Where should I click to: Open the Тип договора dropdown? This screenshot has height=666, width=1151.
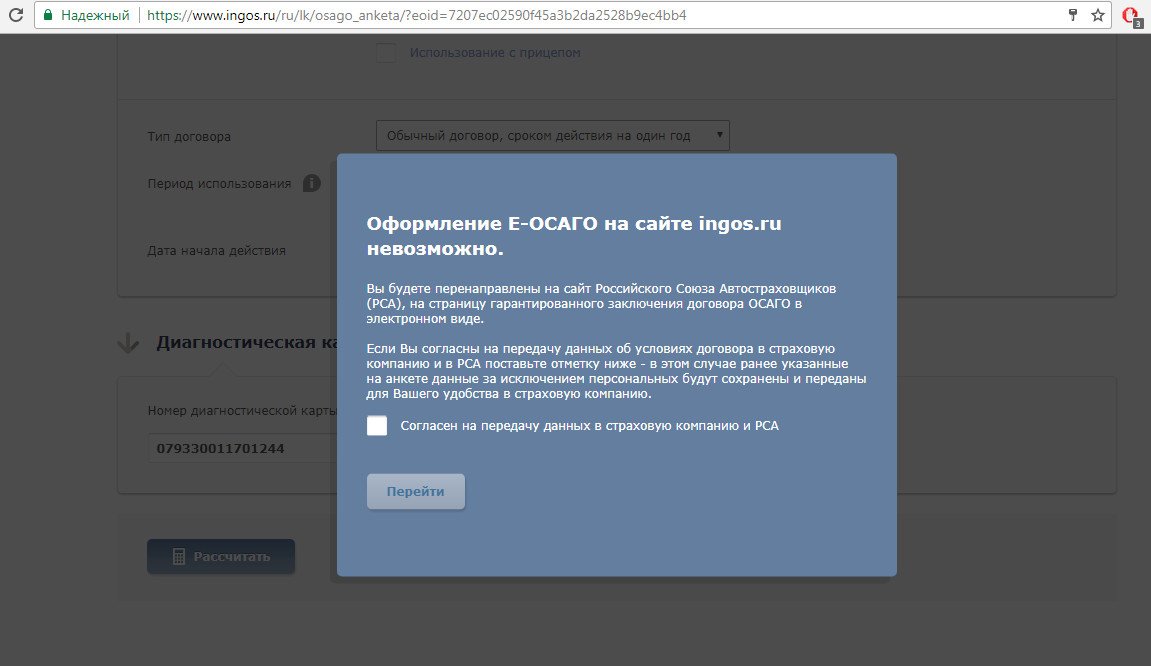553,135
